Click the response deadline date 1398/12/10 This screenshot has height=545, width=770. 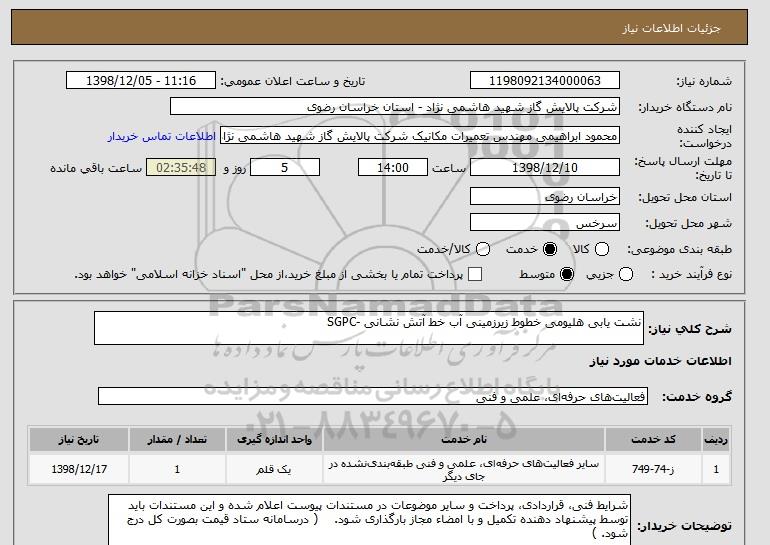(545, 167)
